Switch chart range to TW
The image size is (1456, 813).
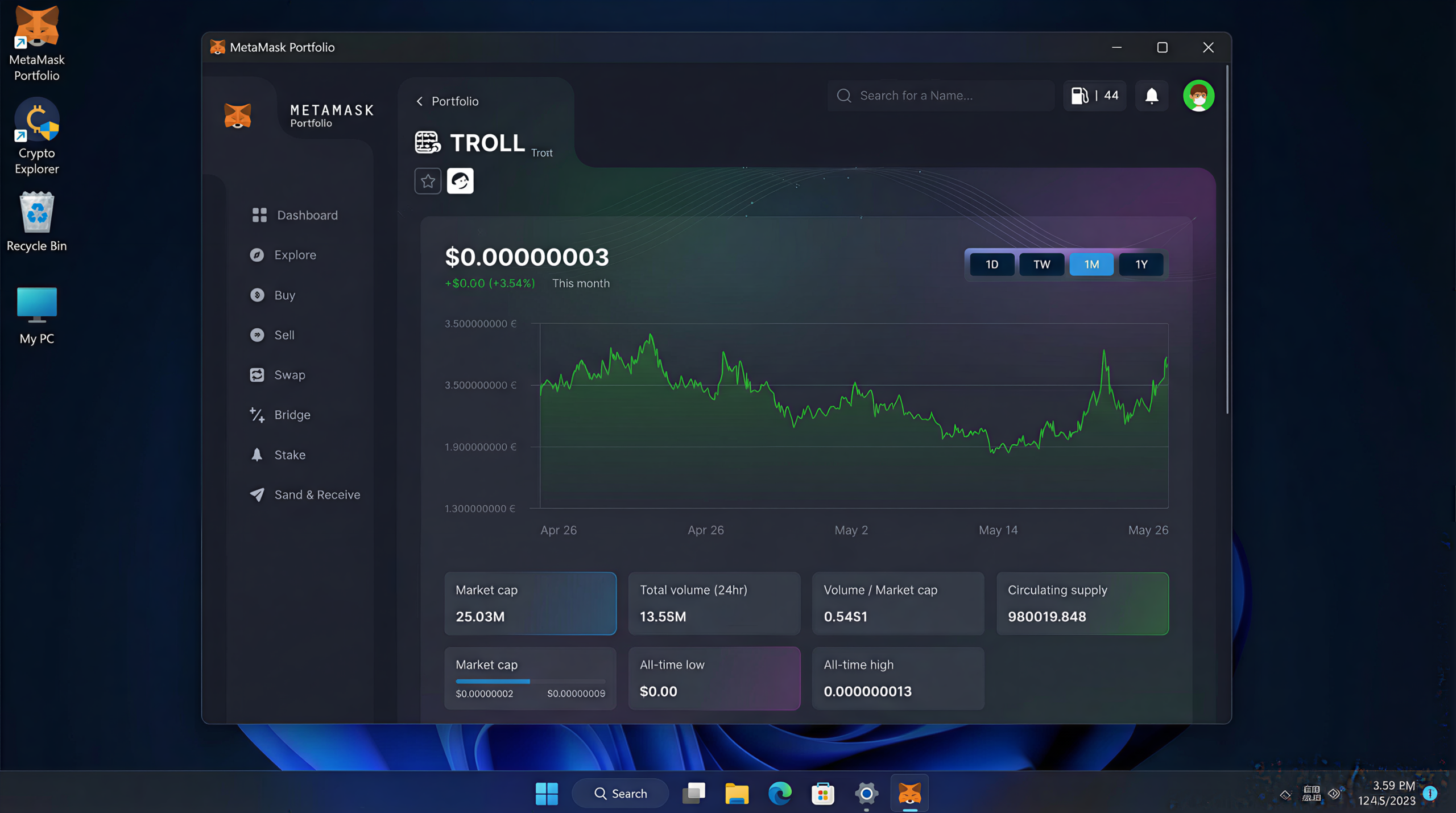[1041, 265]
